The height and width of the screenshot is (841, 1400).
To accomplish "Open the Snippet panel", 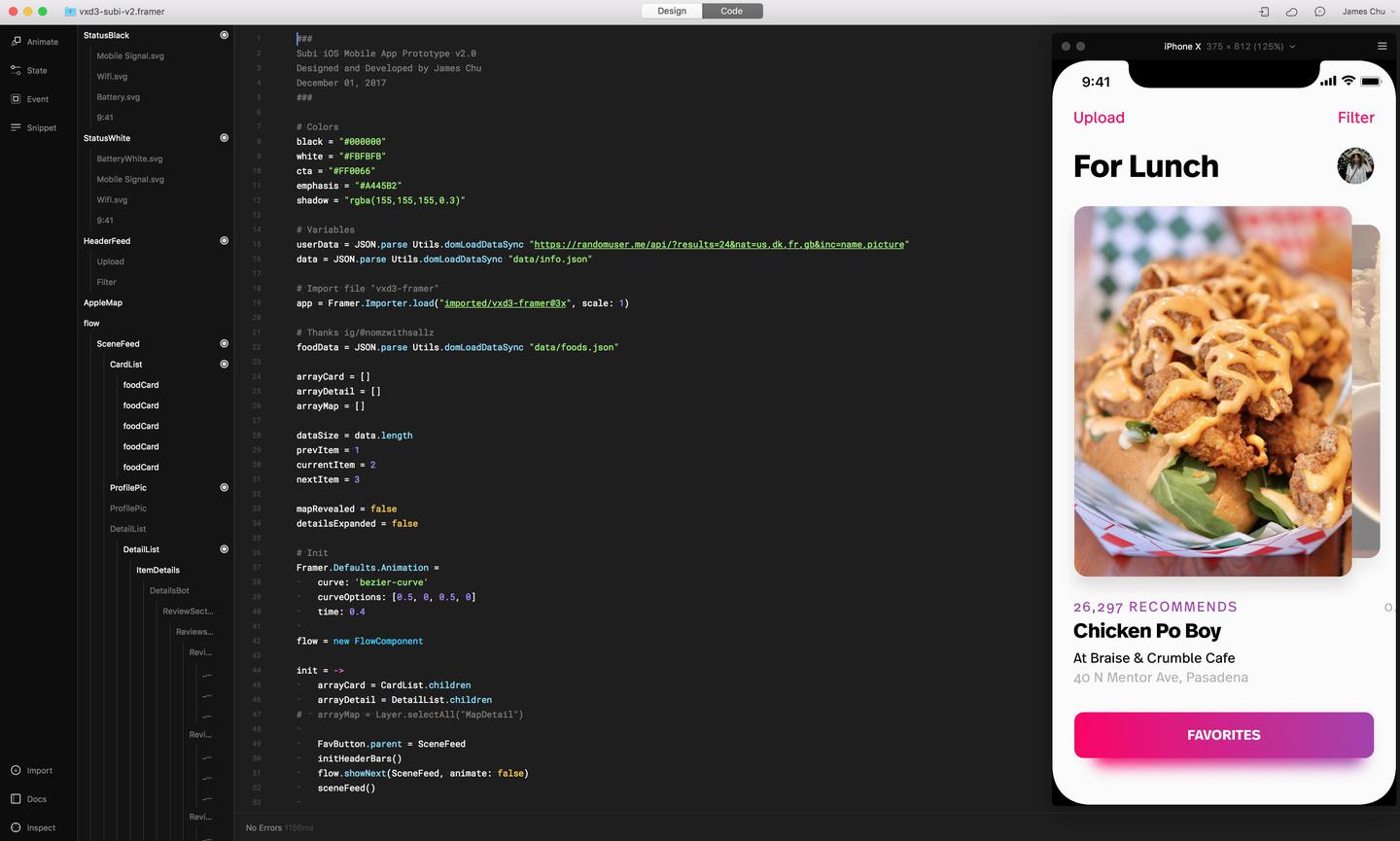I will click(34, 127).
